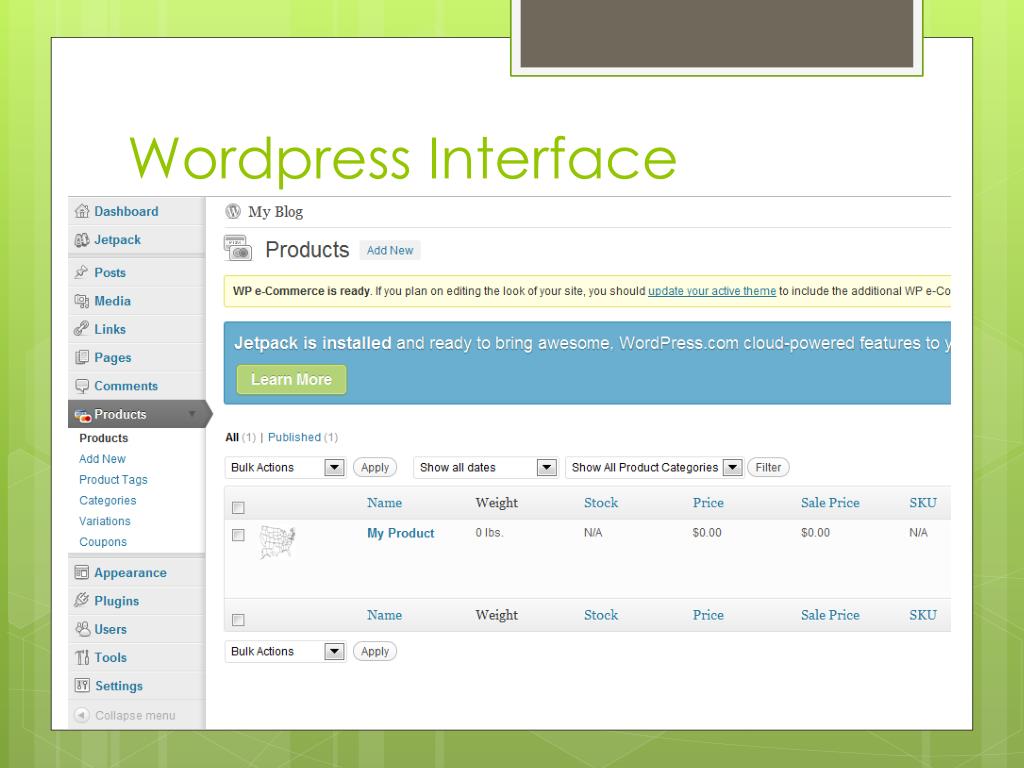This screenshot has height=768, width=1024.
Task: Open the Users menu item
Action: click(110, 630)
